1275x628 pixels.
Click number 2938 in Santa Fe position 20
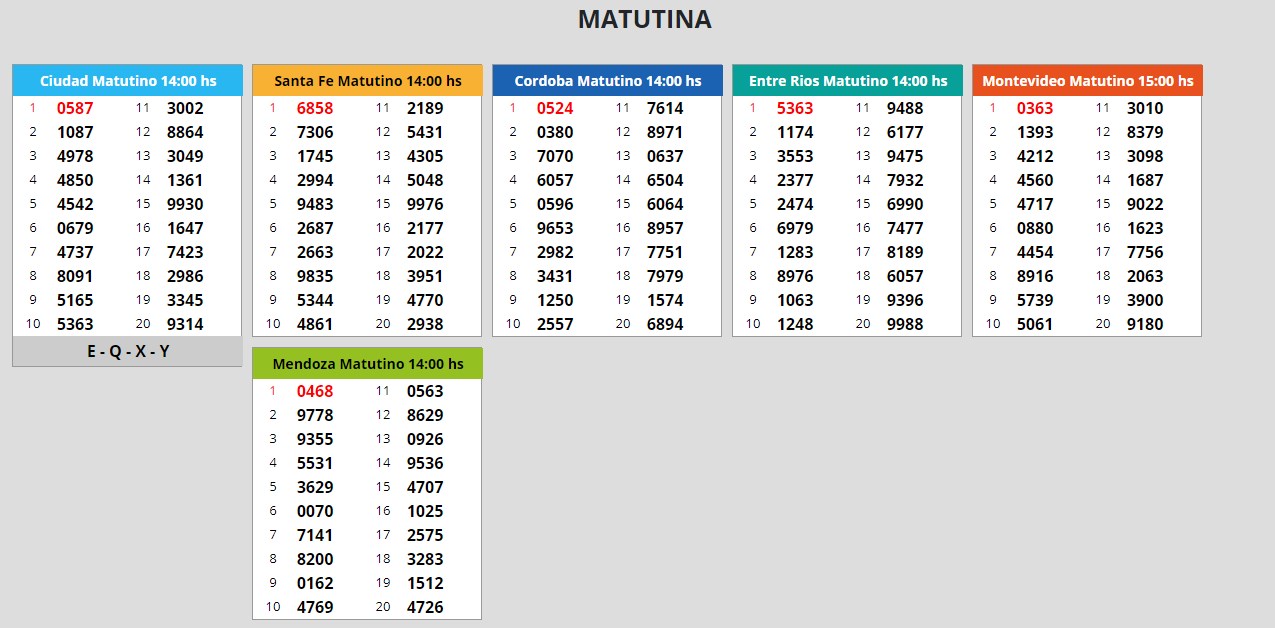425,324
